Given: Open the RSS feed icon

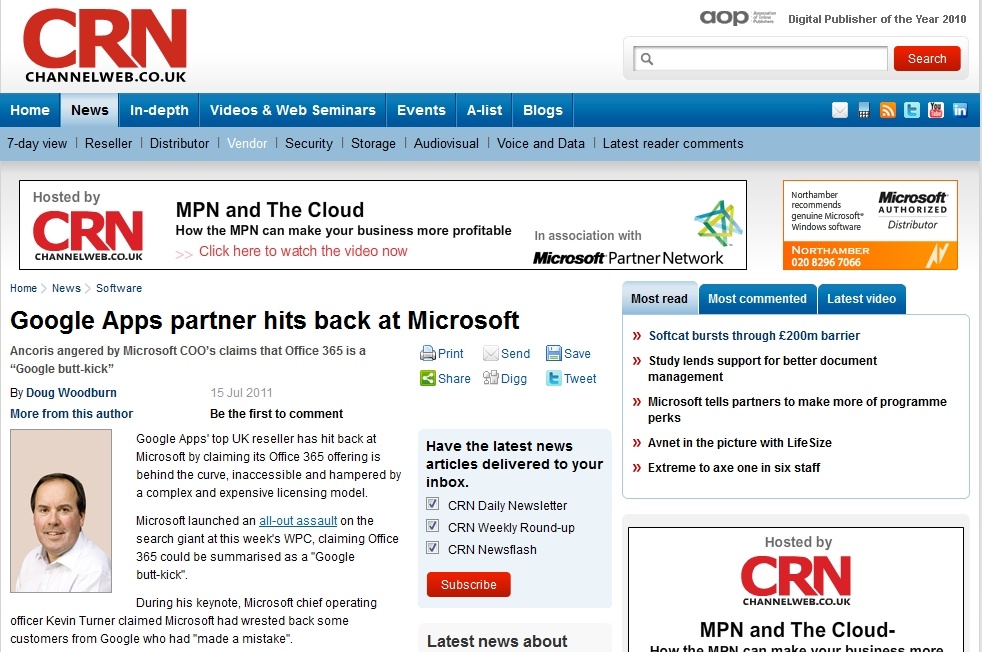Looking at the screenshot, I should [x=887, y=110].
